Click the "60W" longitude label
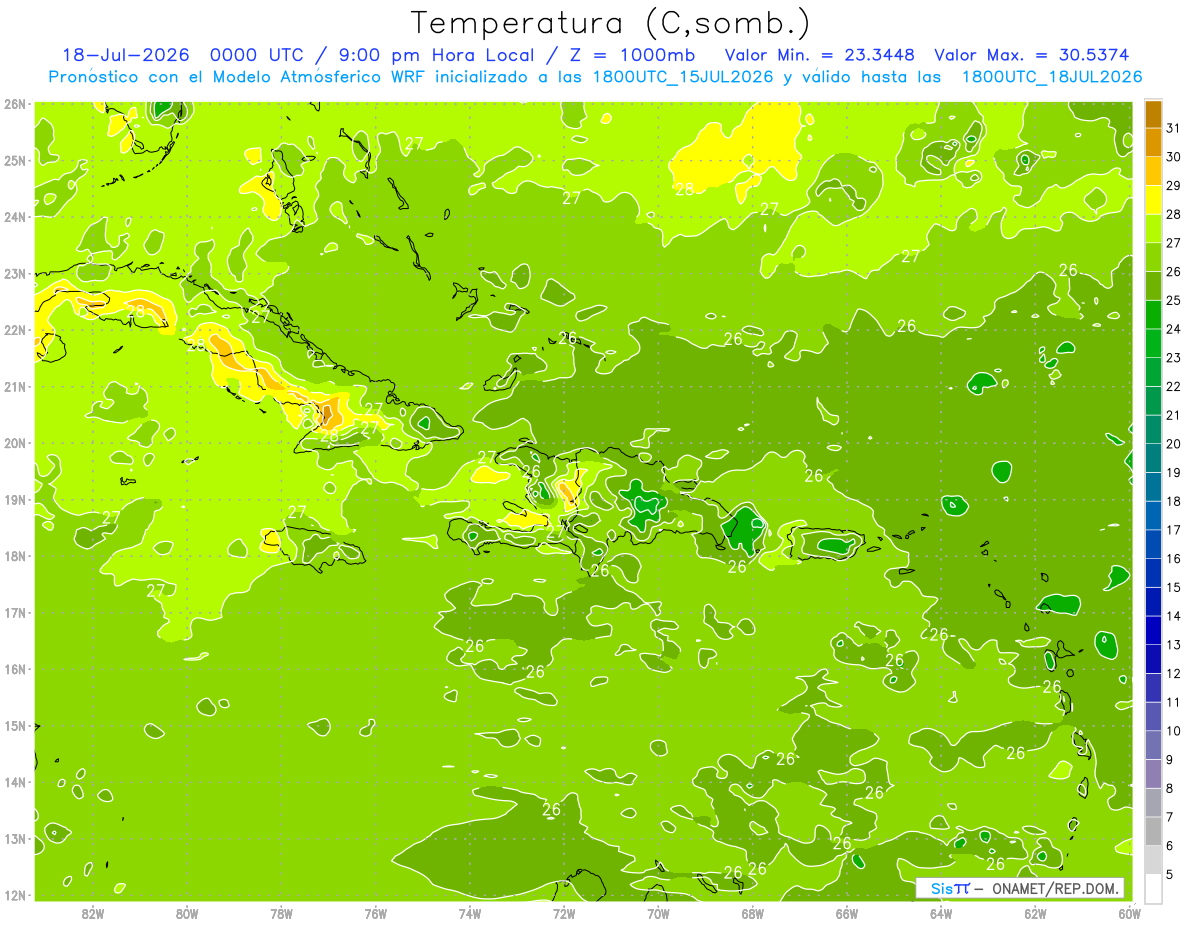1200x927 pixels. point(1128,913)
